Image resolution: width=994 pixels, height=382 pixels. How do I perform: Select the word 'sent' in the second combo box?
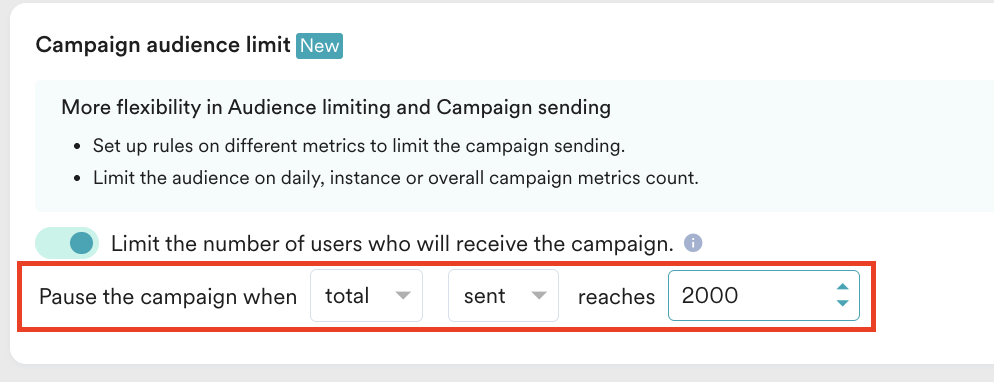[484, 296]
